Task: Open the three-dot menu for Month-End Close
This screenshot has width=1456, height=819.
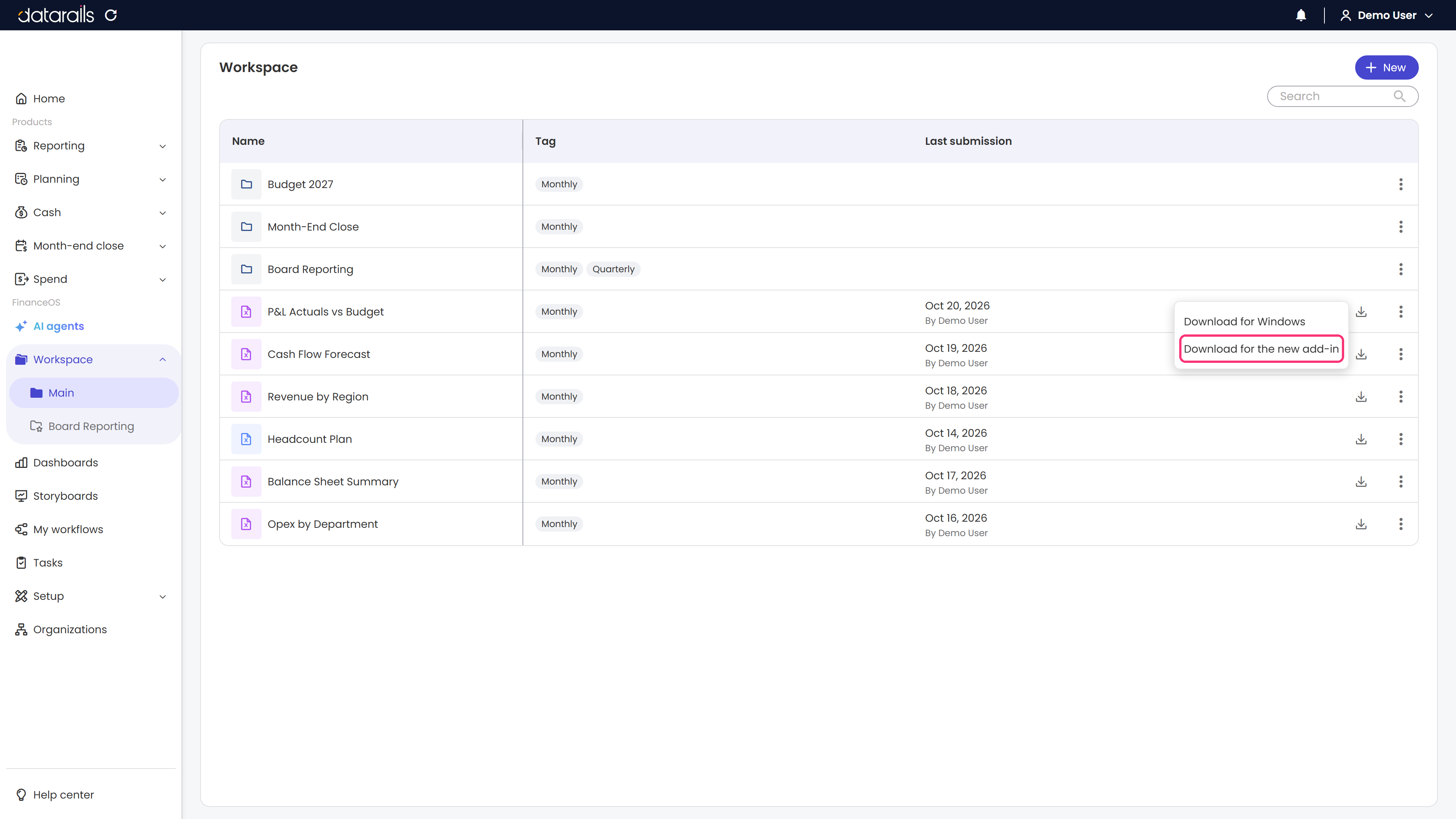Action: pos(1401,227)
